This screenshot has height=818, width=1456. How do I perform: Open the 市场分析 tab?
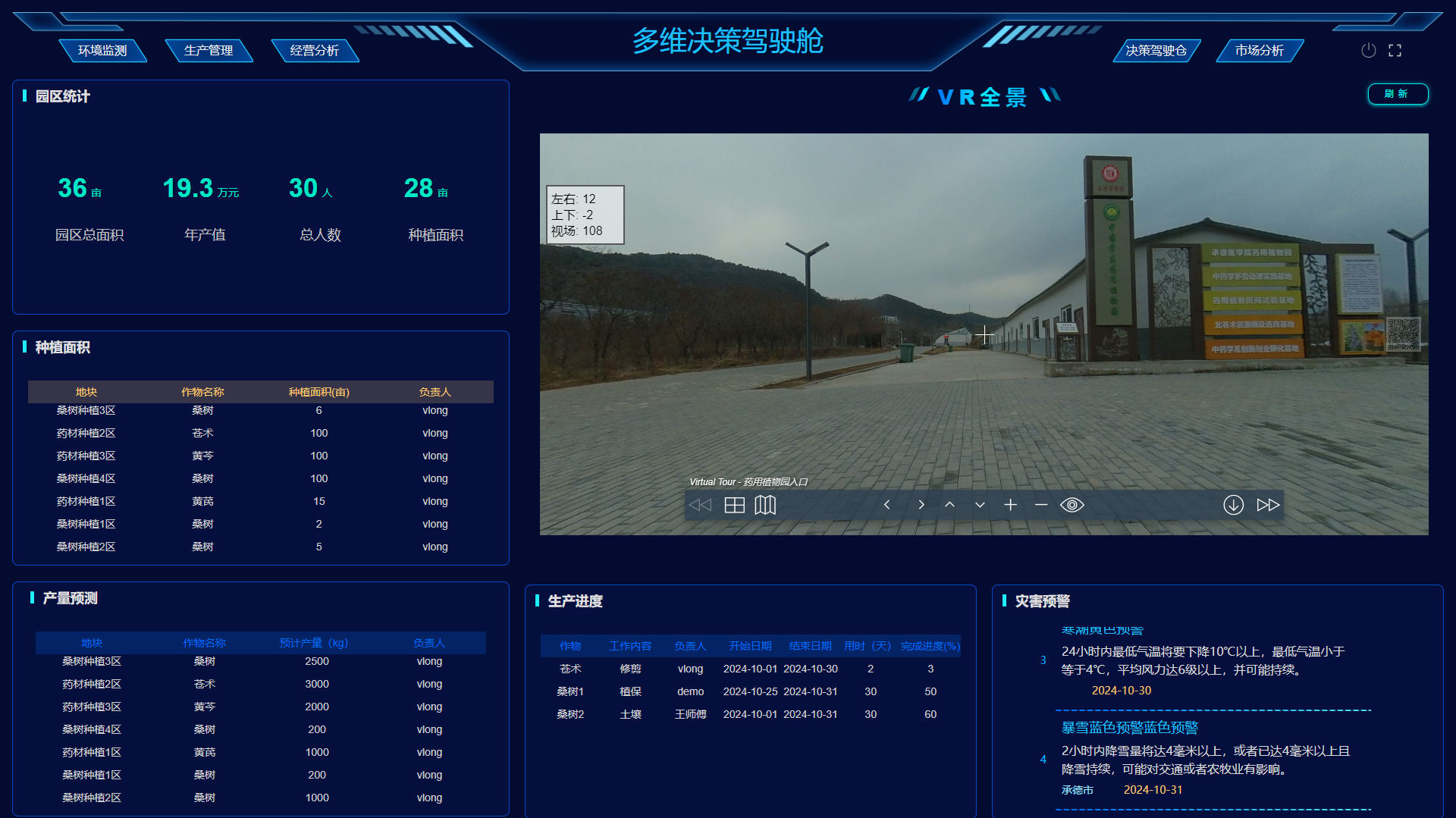tap(1259, 51)
